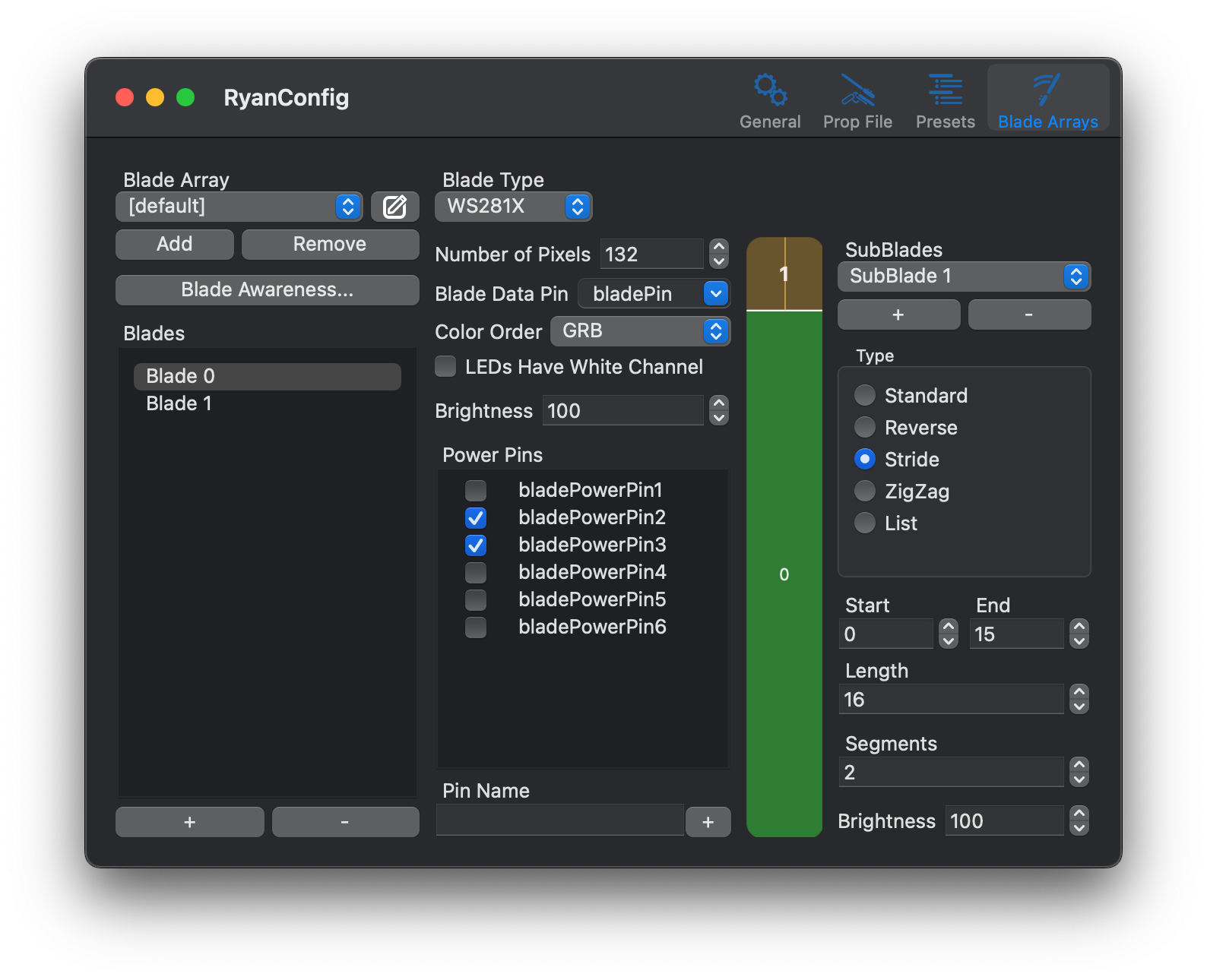Select Blade 1 in the Blades list
The image size is (1207, 980).
point(179,403)
